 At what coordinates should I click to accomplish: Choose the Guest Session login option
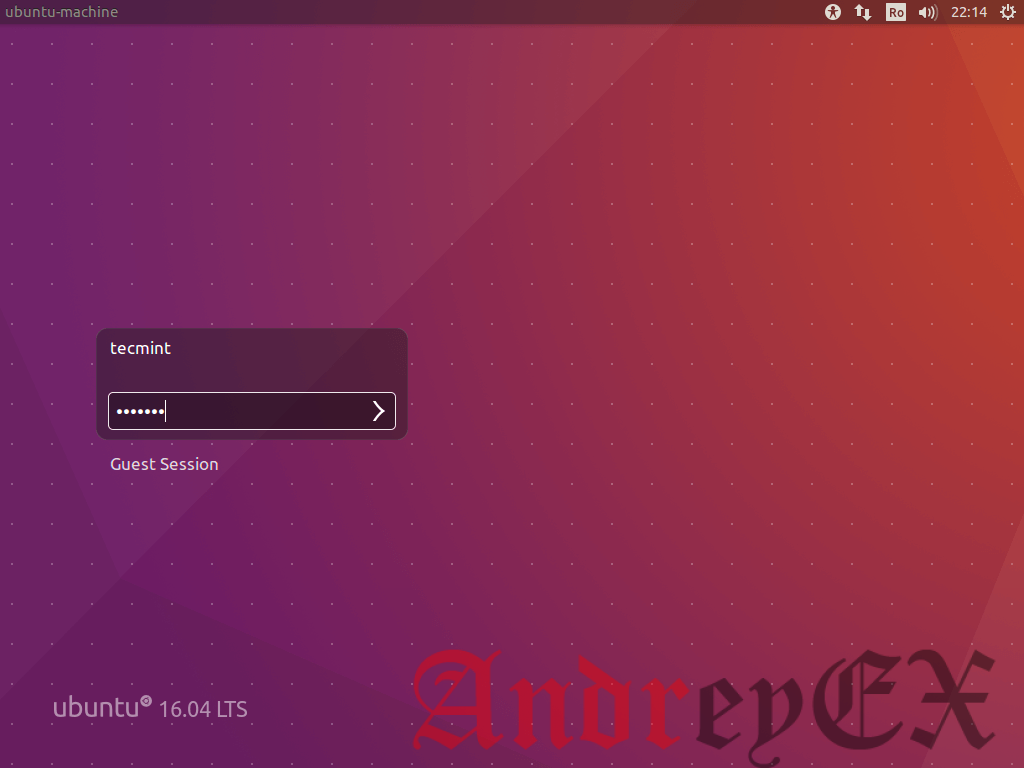(x=164, y=464)
